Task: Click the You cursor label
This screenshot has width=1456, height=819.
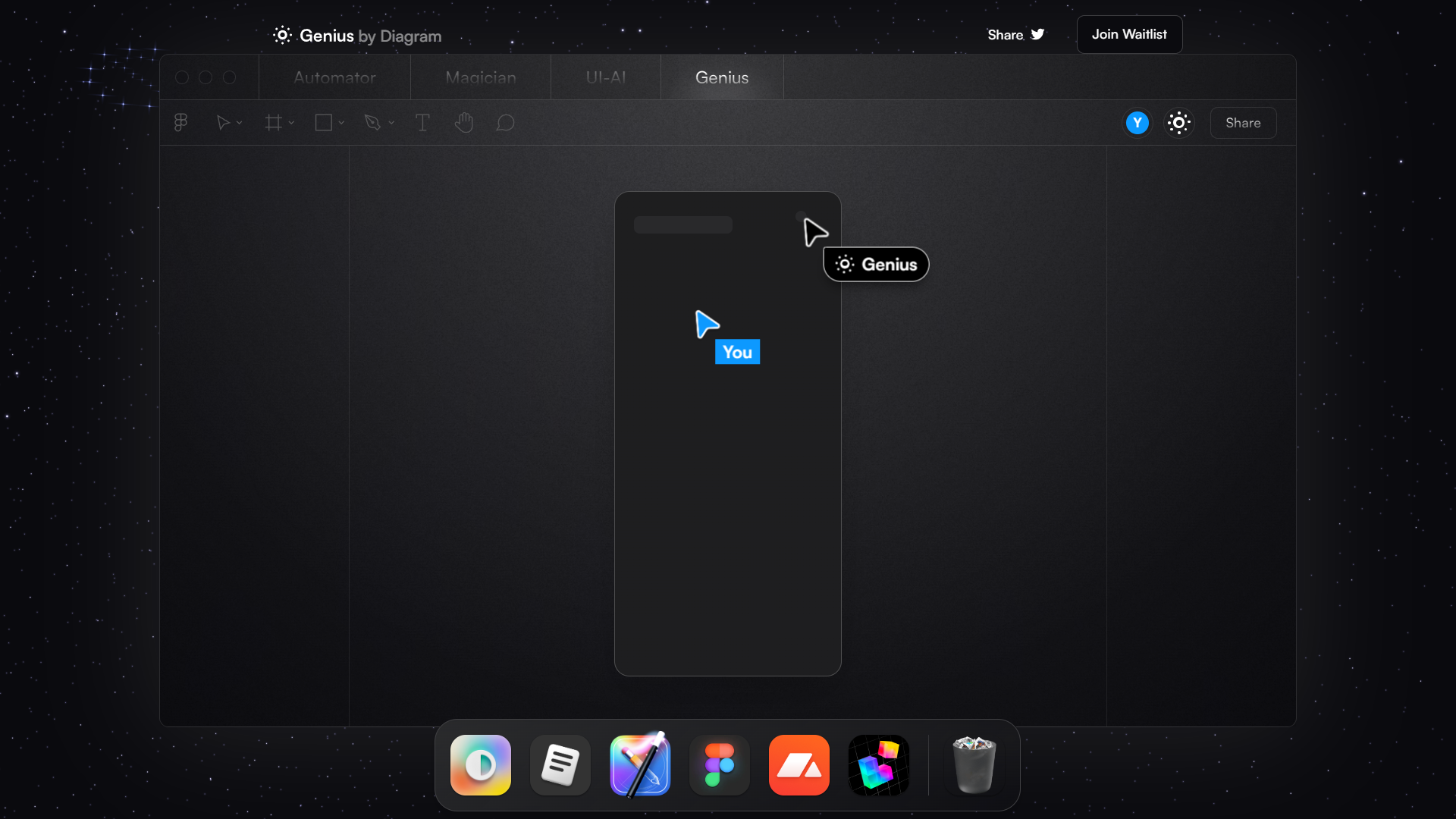Action: click(x=737, y=352)
